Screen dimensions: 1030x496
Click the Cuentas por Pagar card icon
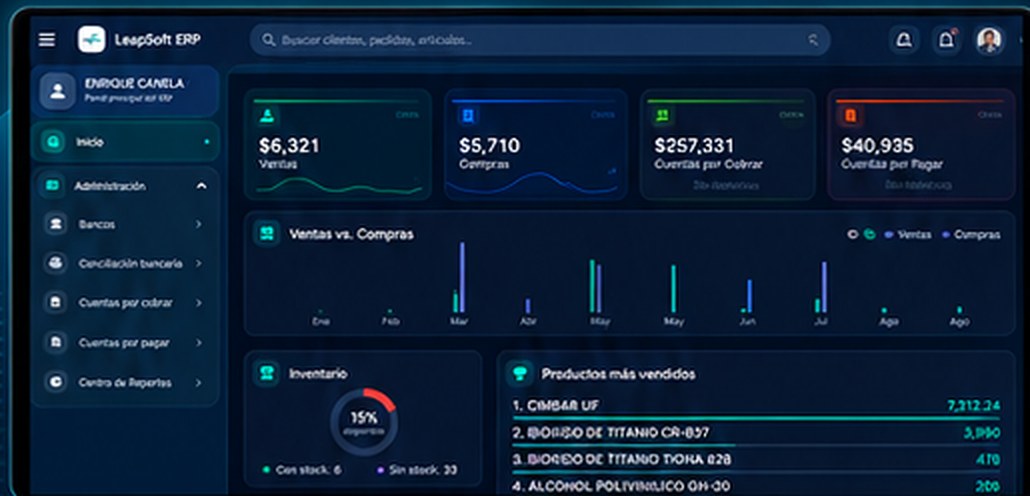point(851,116)
